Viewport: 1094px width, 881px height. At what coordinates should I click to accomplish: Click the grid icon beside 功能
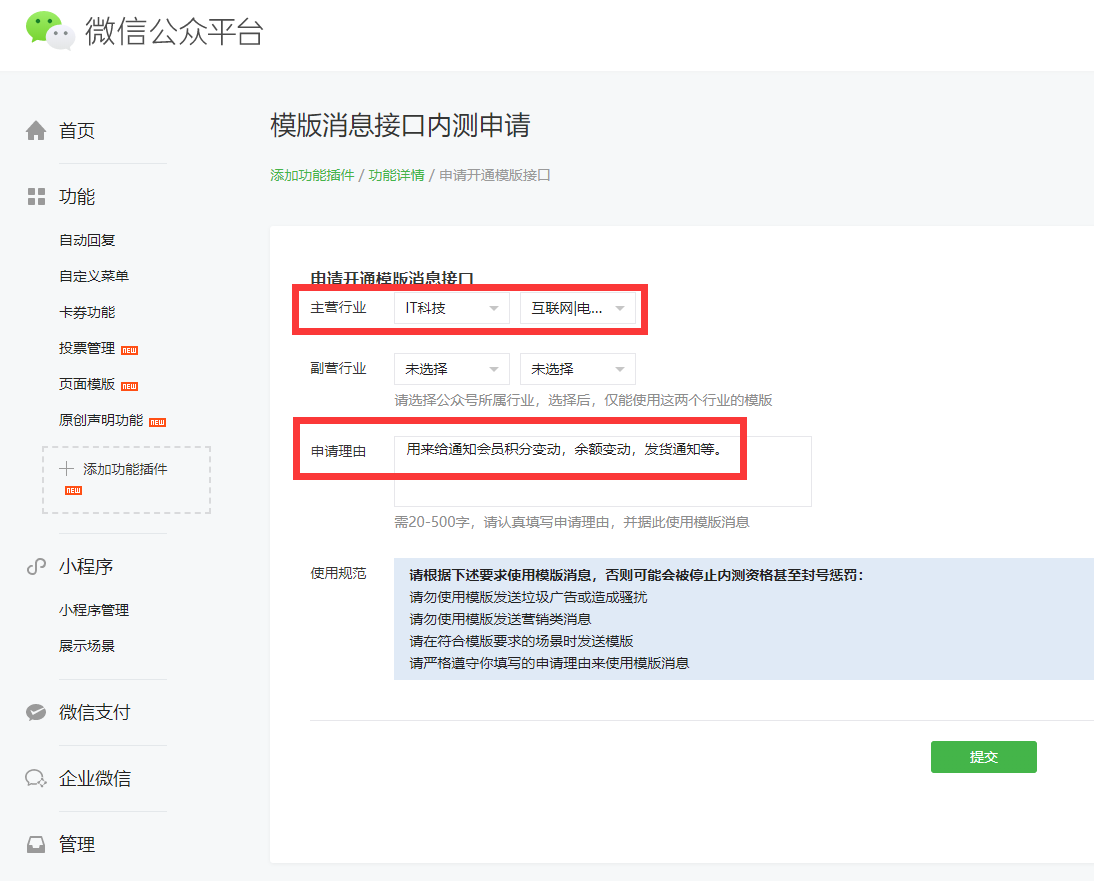coord(36,197)
